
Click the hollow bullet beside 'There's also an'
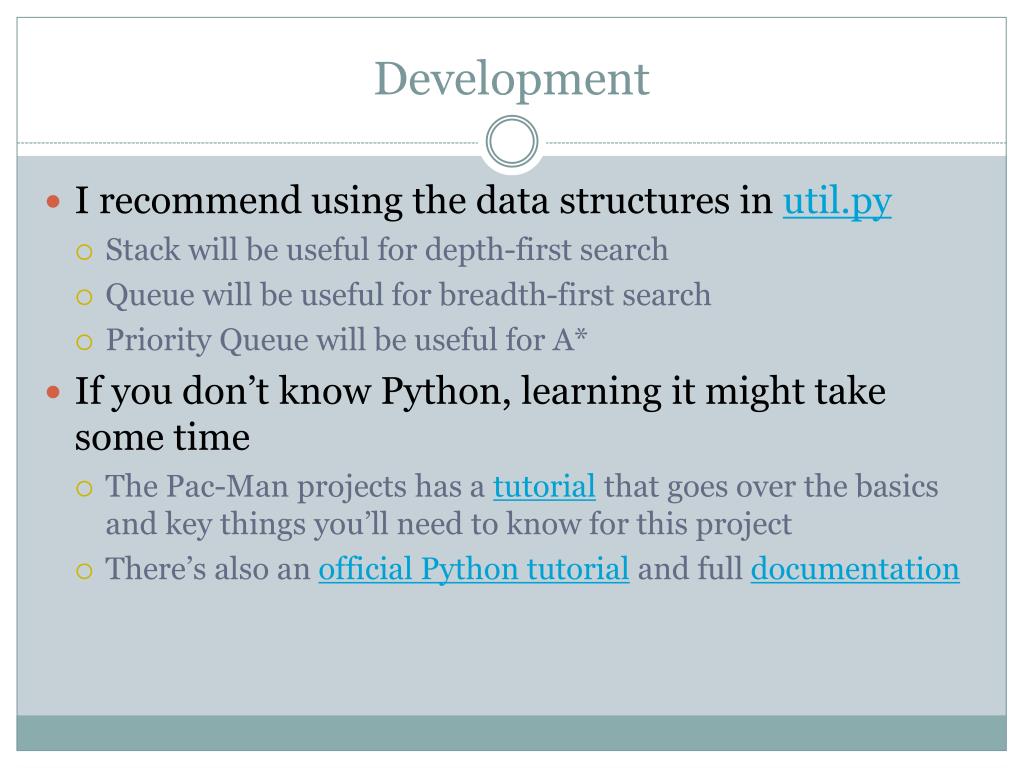tap(84, 571)
